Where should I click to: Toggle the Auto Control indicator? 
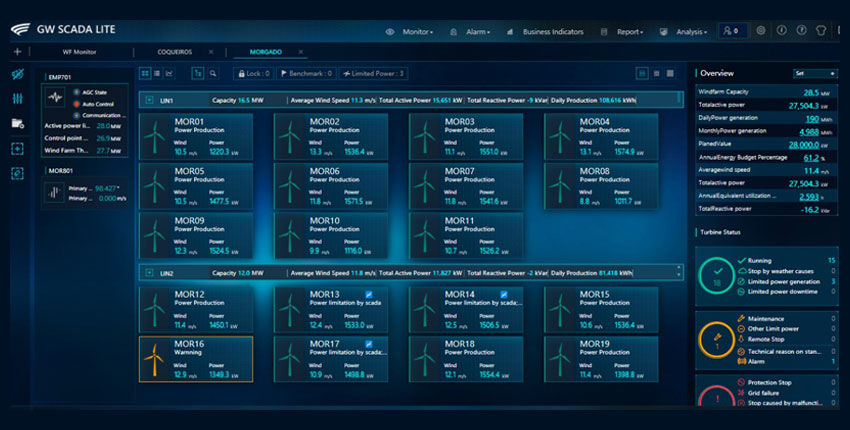click(76, 104)
